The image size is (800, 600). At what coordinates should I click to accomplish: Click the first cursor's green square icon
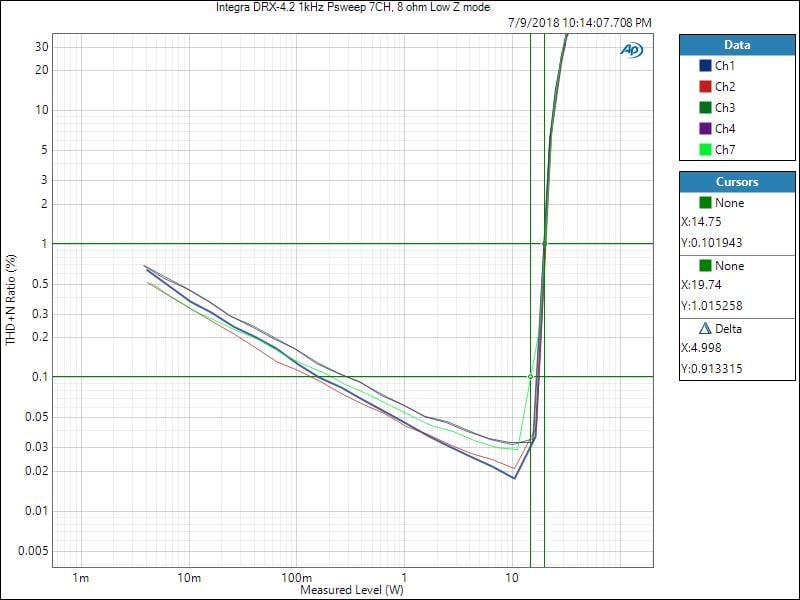(705, 203)
